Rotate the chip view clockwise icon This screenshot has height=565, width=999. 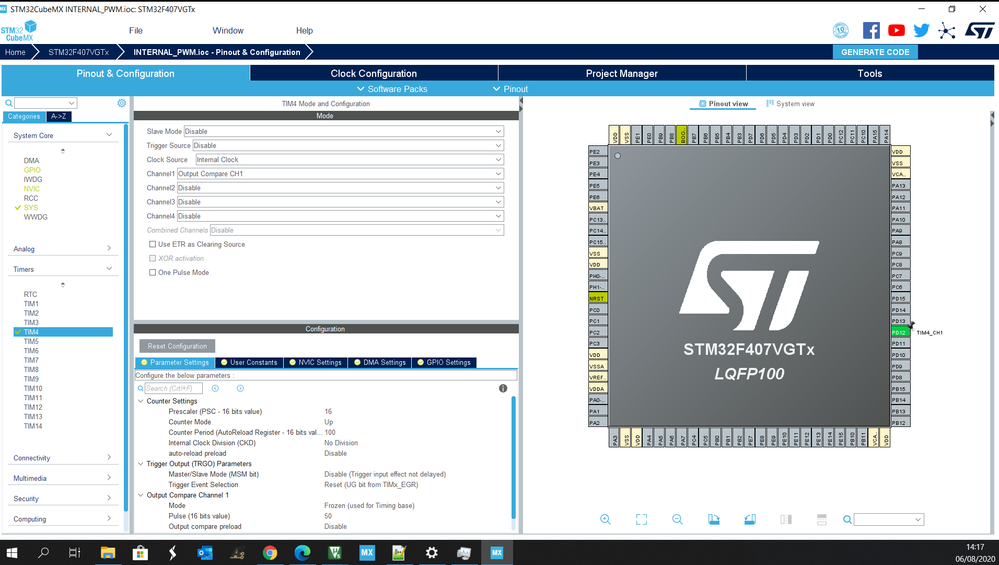point(714,520)
